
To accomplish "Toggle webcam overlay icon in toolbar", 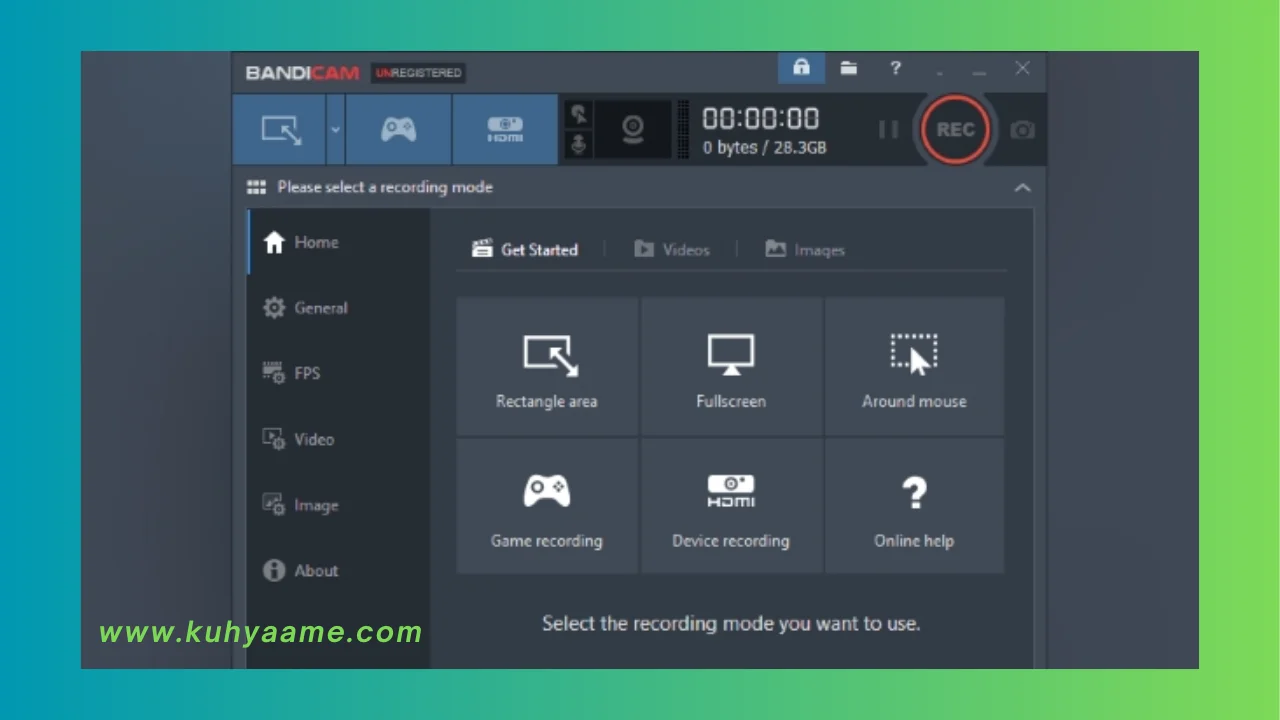I will click(x=632, y=129).
